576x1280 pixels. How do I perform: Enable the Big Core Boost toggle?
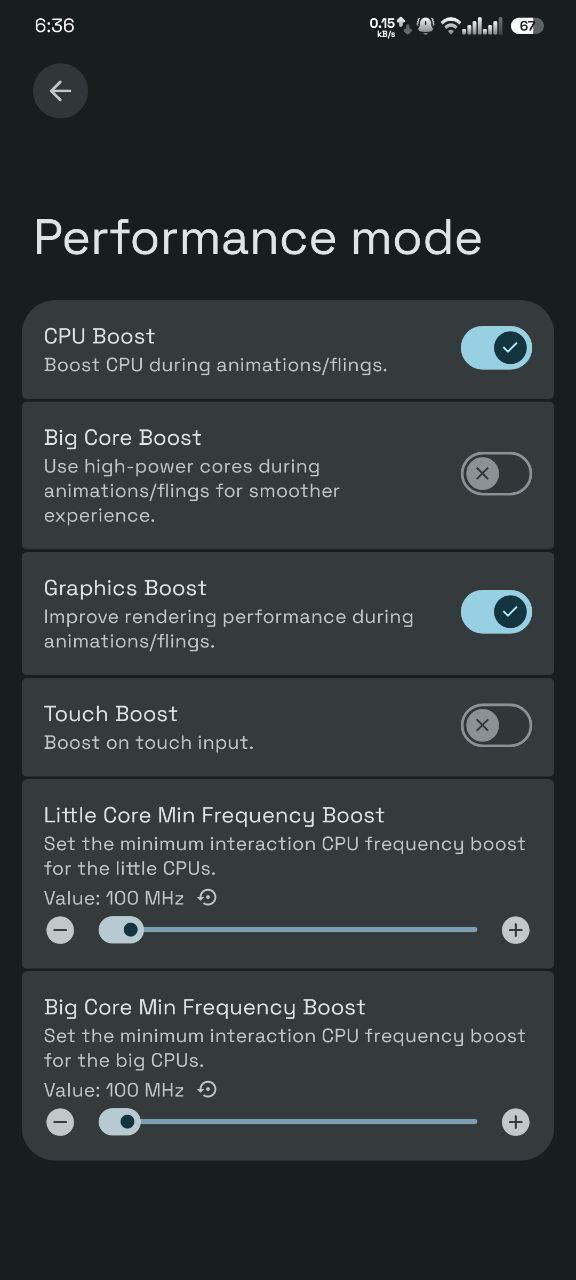tap(496, 473)
